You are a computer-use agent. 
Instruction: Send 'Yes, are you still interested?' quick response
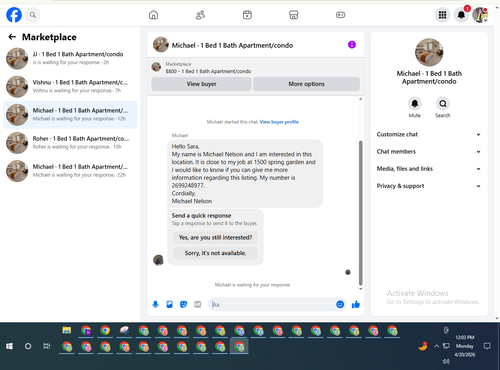[215, 238]
